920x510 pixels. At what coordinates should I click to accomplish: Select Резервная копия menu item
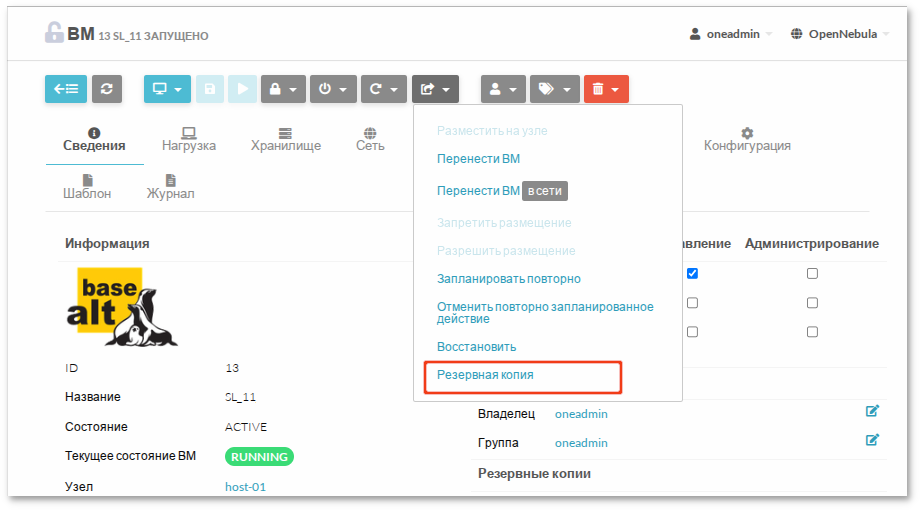coord(485,374)
